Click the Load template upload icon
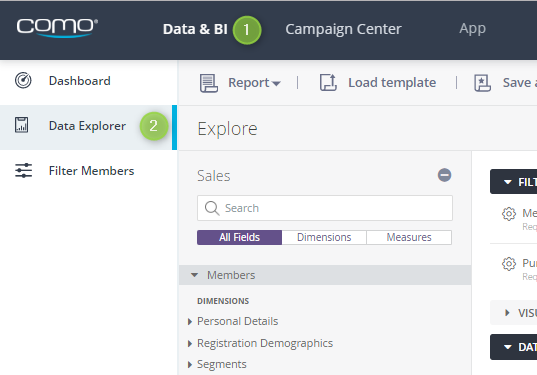The height and width of the screenshot is (375, 537). click(x=328, y=83)
